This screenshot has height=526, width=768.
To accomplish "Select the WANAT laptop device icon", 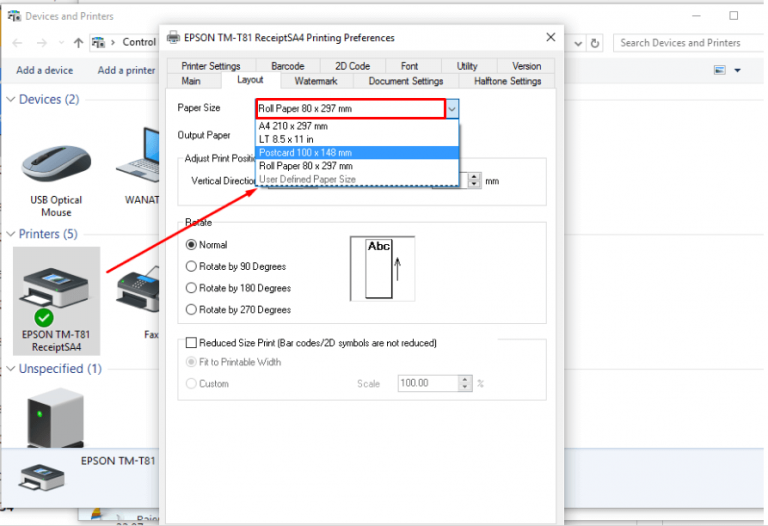I will 138,157.
